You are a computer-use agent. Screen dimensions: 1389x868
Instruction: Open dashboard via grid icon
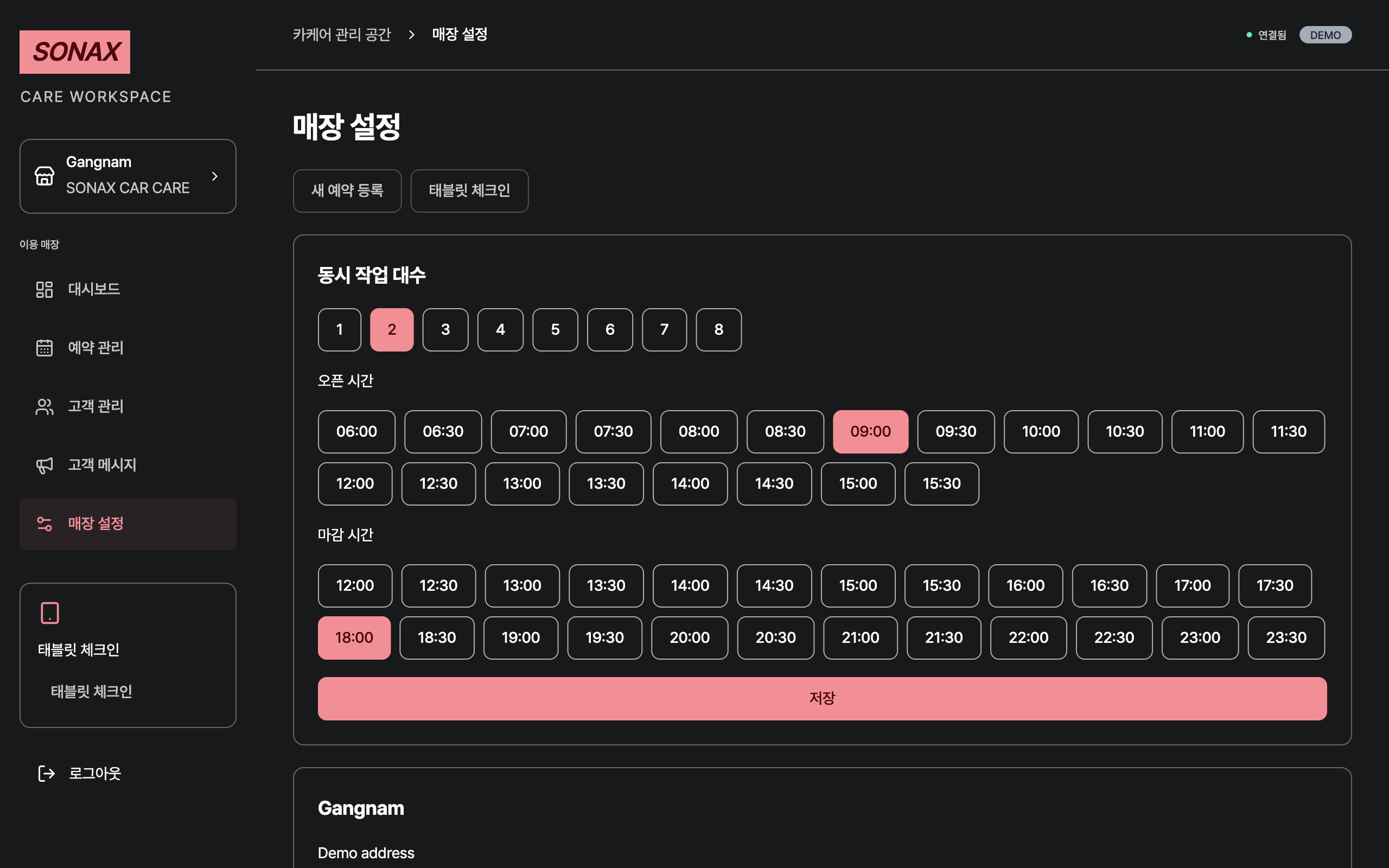pyautogui.click(x=44, y=289)
